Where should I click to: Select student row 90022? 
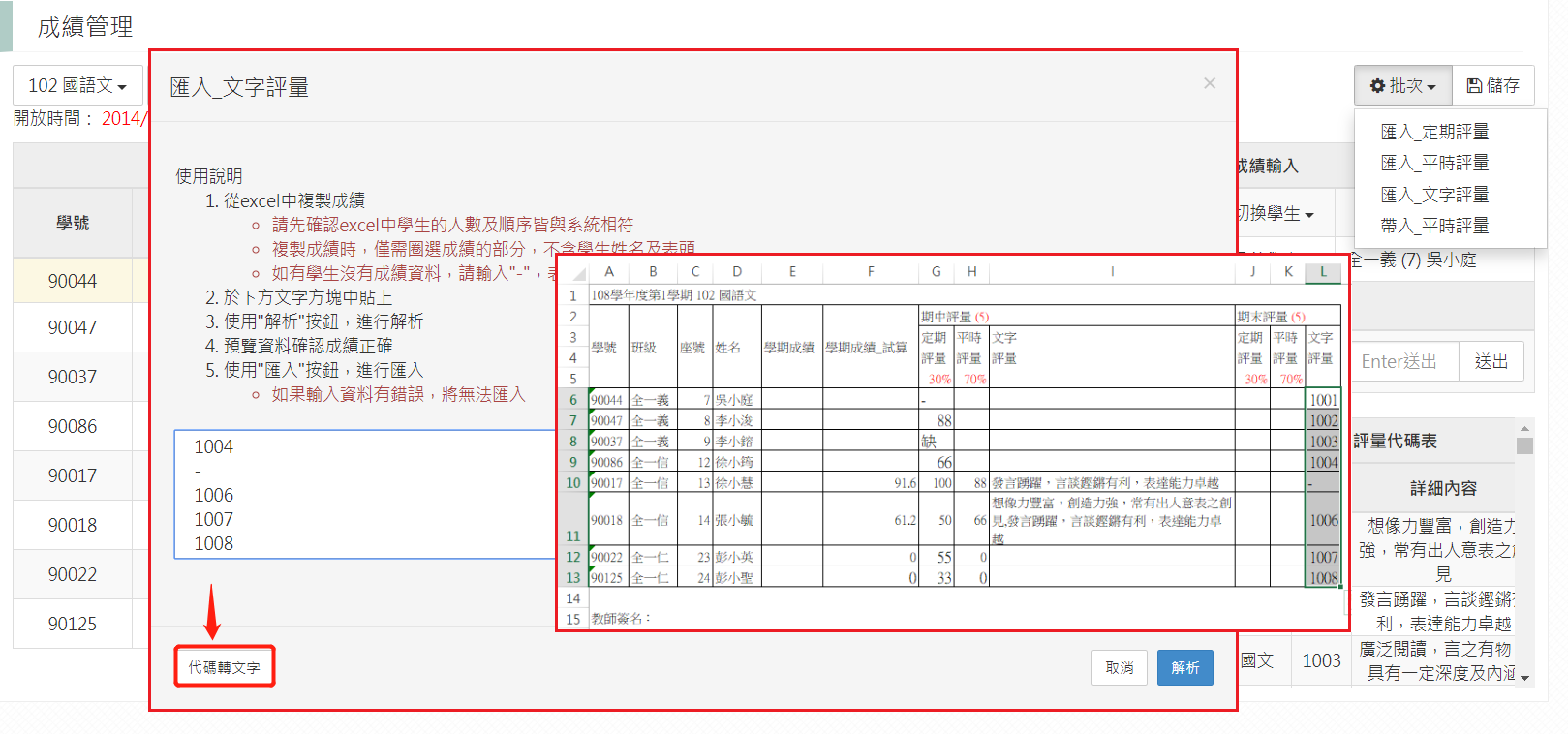pyautogui.click(x=73, y=574)
